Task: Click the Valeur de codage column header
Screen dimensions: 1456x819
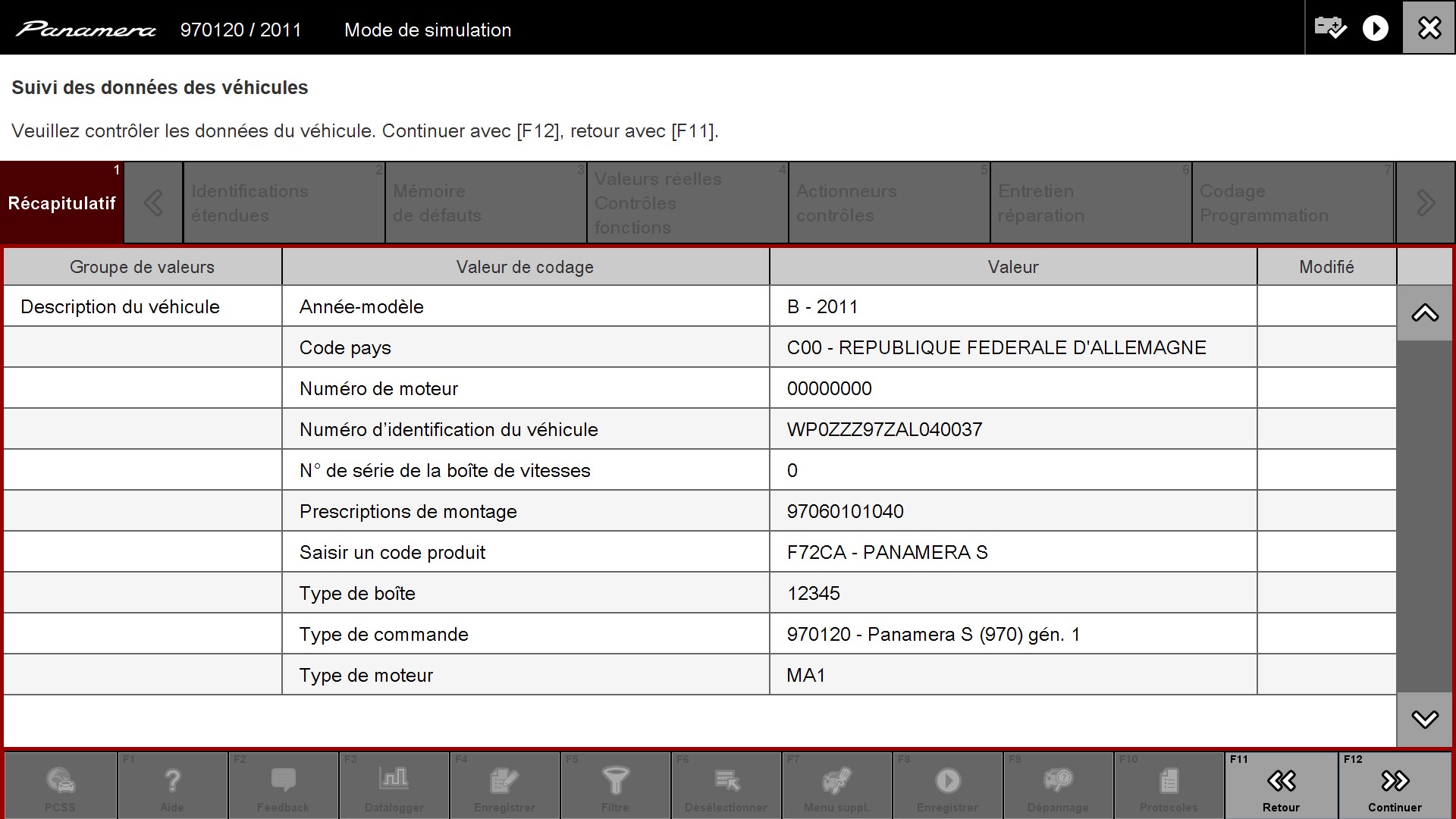Action: pos(526,267)
